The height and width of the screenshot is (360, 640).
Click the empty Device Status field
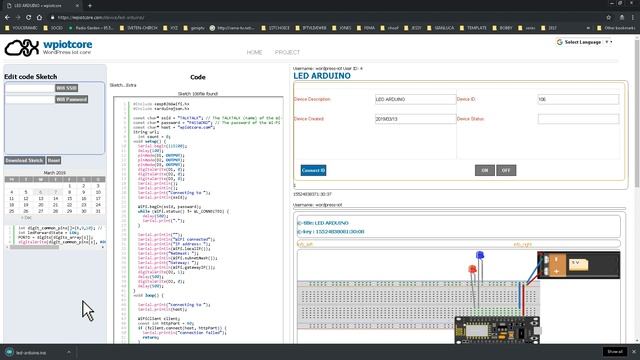pyautogui.click(x=578, y=119)
